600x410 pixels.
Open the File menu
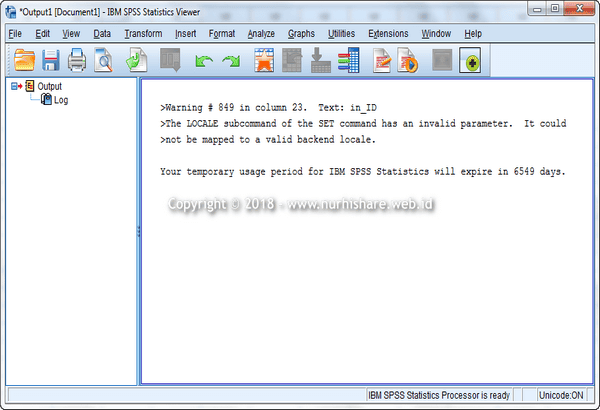15,34
